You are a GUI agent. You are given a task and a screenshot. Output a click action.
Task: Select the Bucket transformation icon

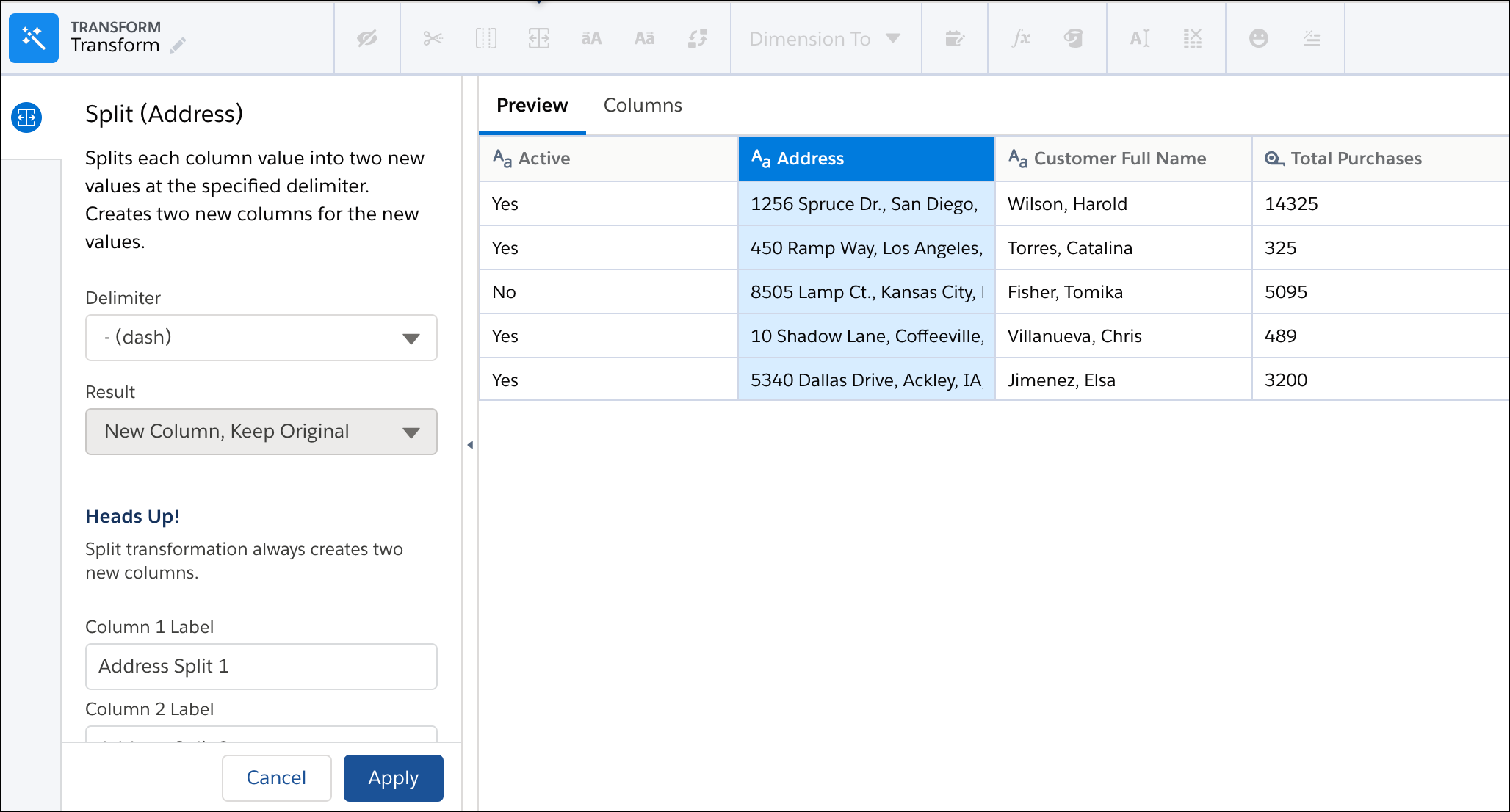(x=1074, y=38)
